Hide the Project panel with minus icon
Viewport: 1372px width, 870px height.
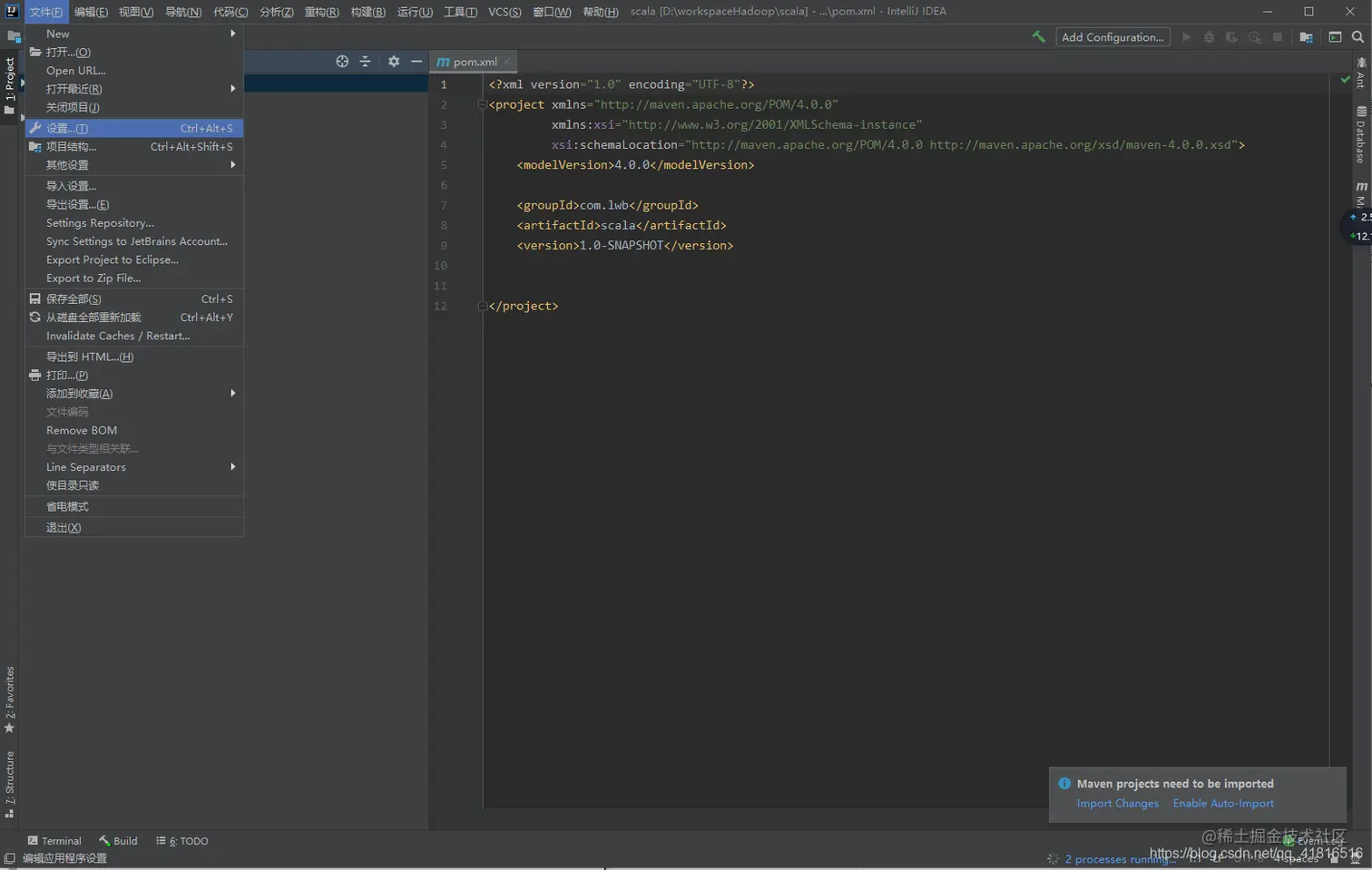coord(416,62)
